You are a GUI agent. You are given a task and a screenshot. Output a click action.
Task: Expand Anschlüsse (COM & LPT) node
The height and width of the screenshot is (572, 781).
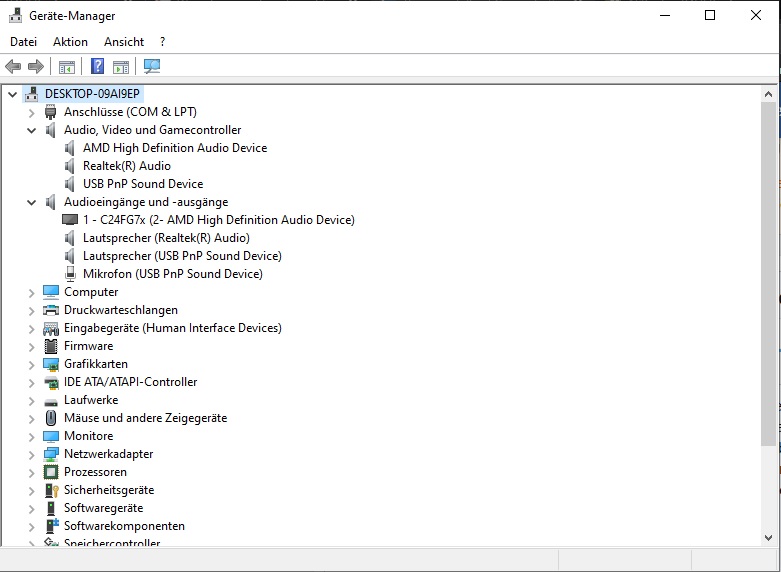(31, 113)
